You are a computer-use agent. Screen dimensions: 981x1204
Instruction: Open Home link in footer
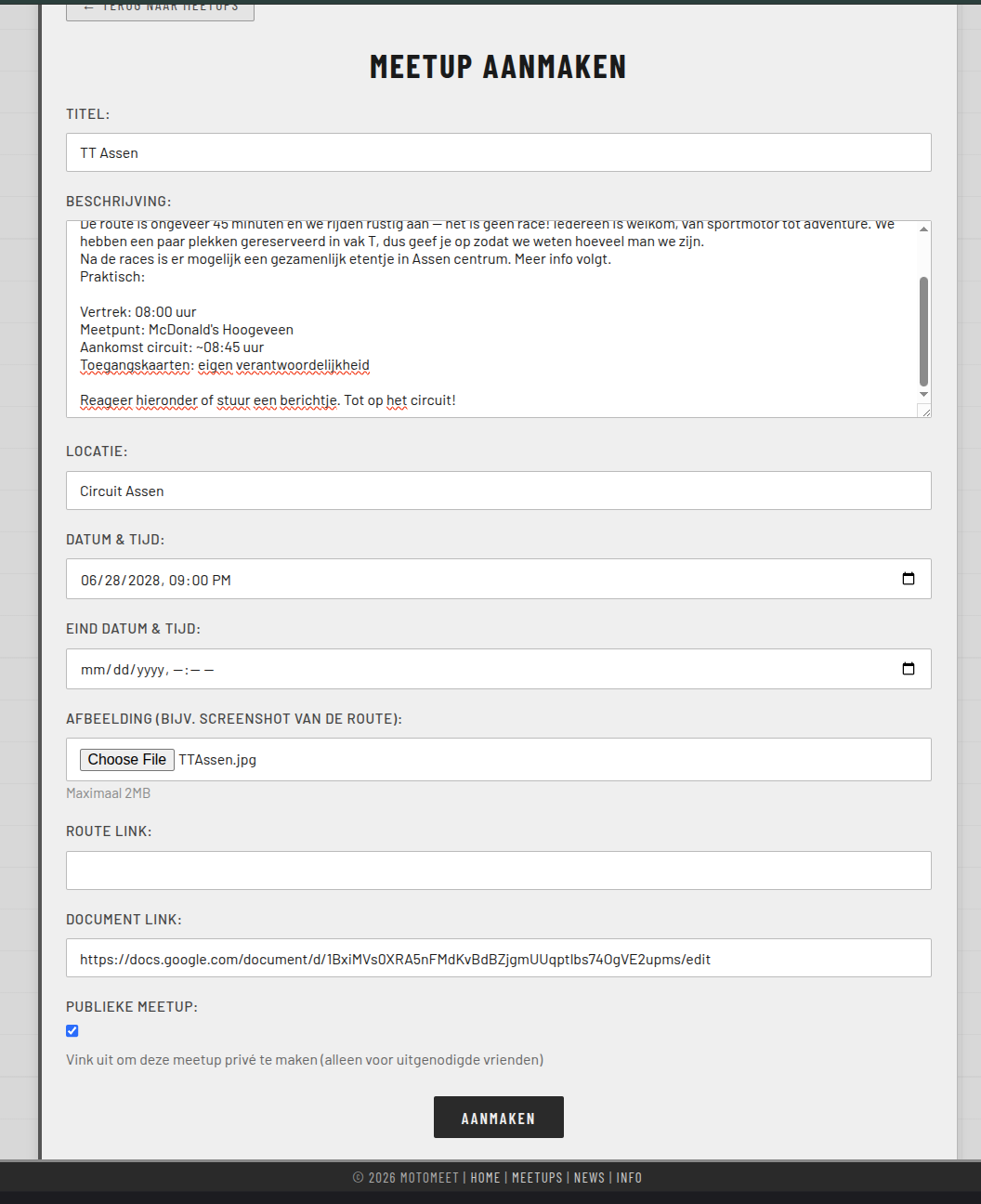click(485, 1177)
